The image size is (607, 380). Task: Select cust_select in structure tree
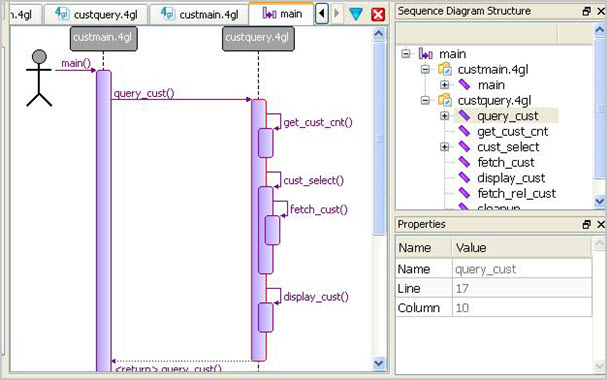[508, 147]
